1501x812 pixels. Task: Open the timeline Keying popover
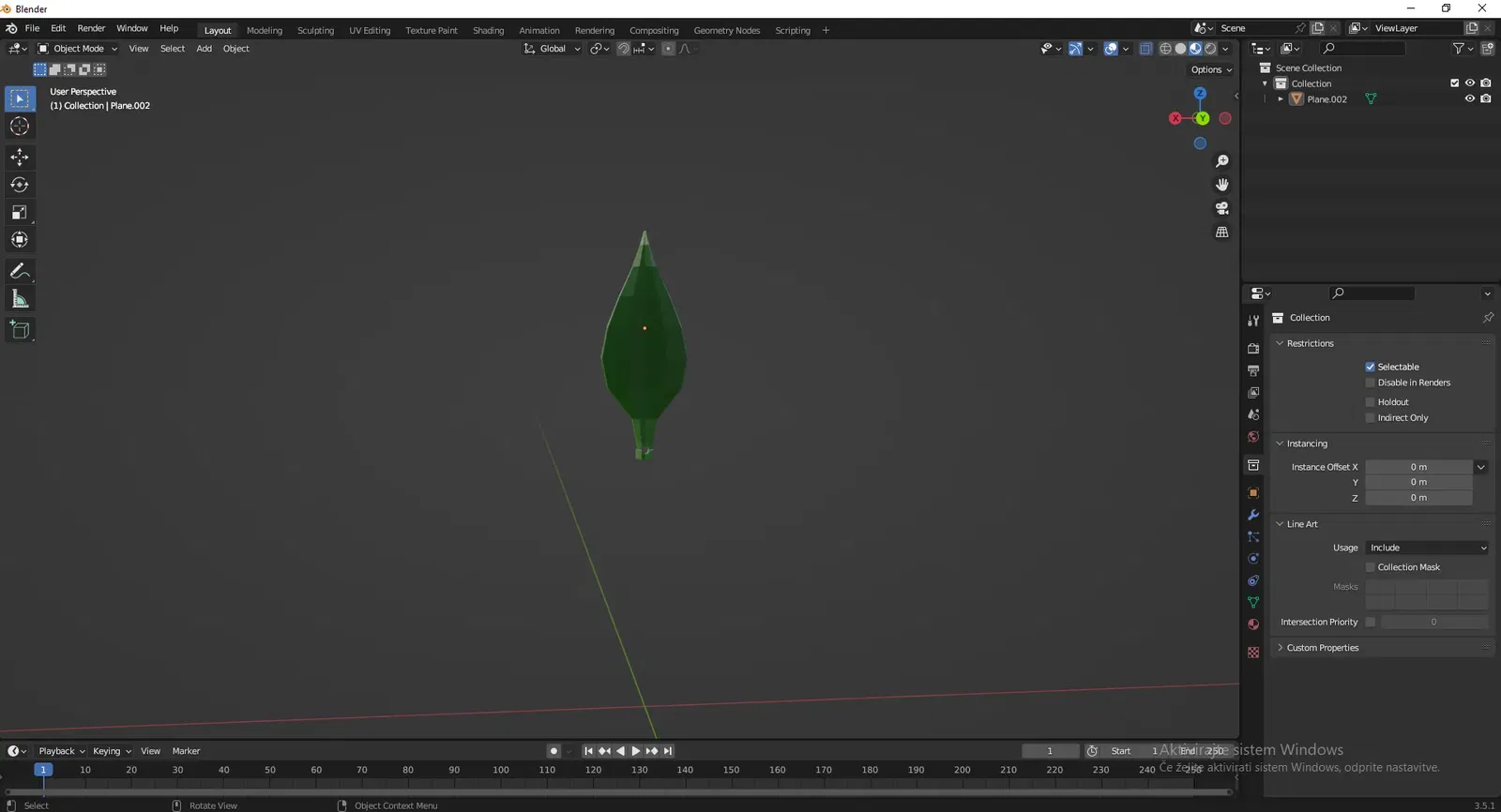pyautogui.click(x=112, y=751)
